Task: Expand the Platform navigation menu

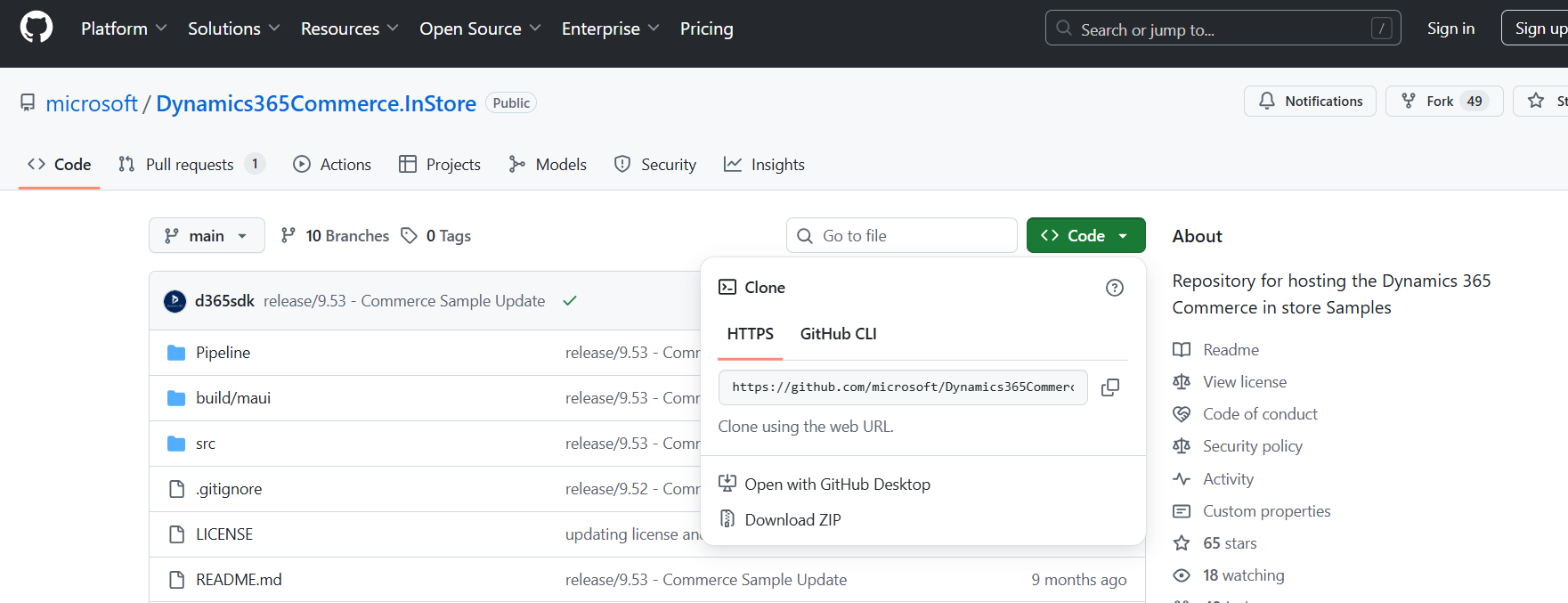Action: point(123,29)
